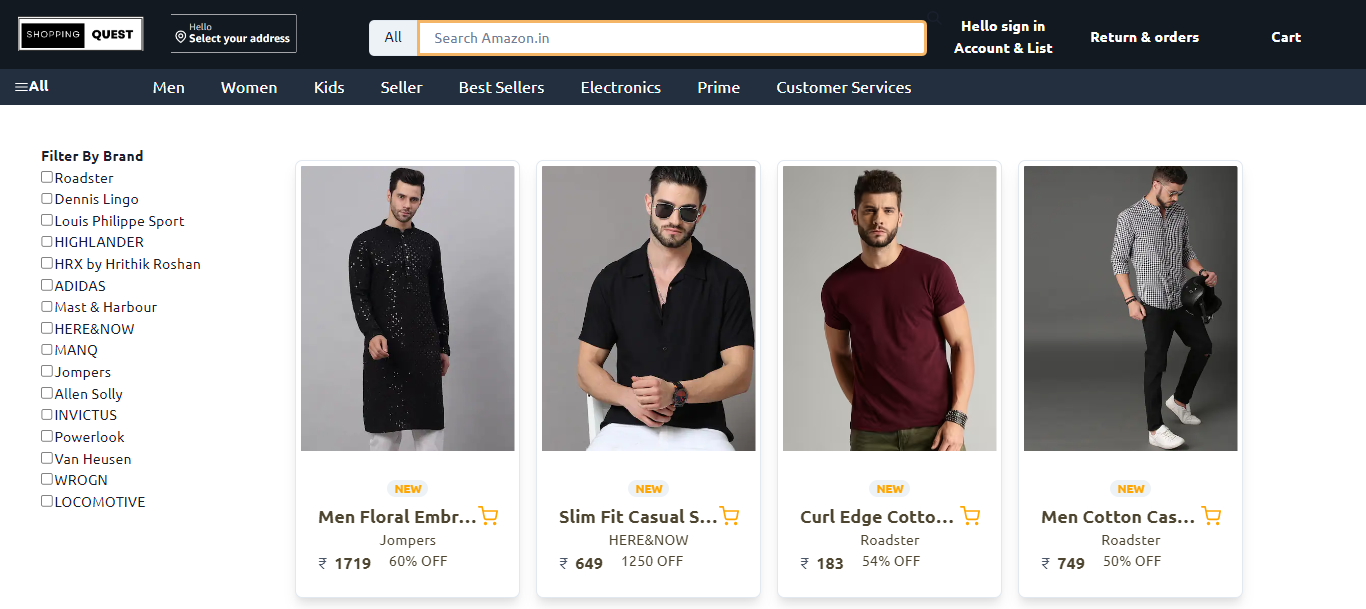
Task: Open the black kurta product image
Action: point(408,308)
